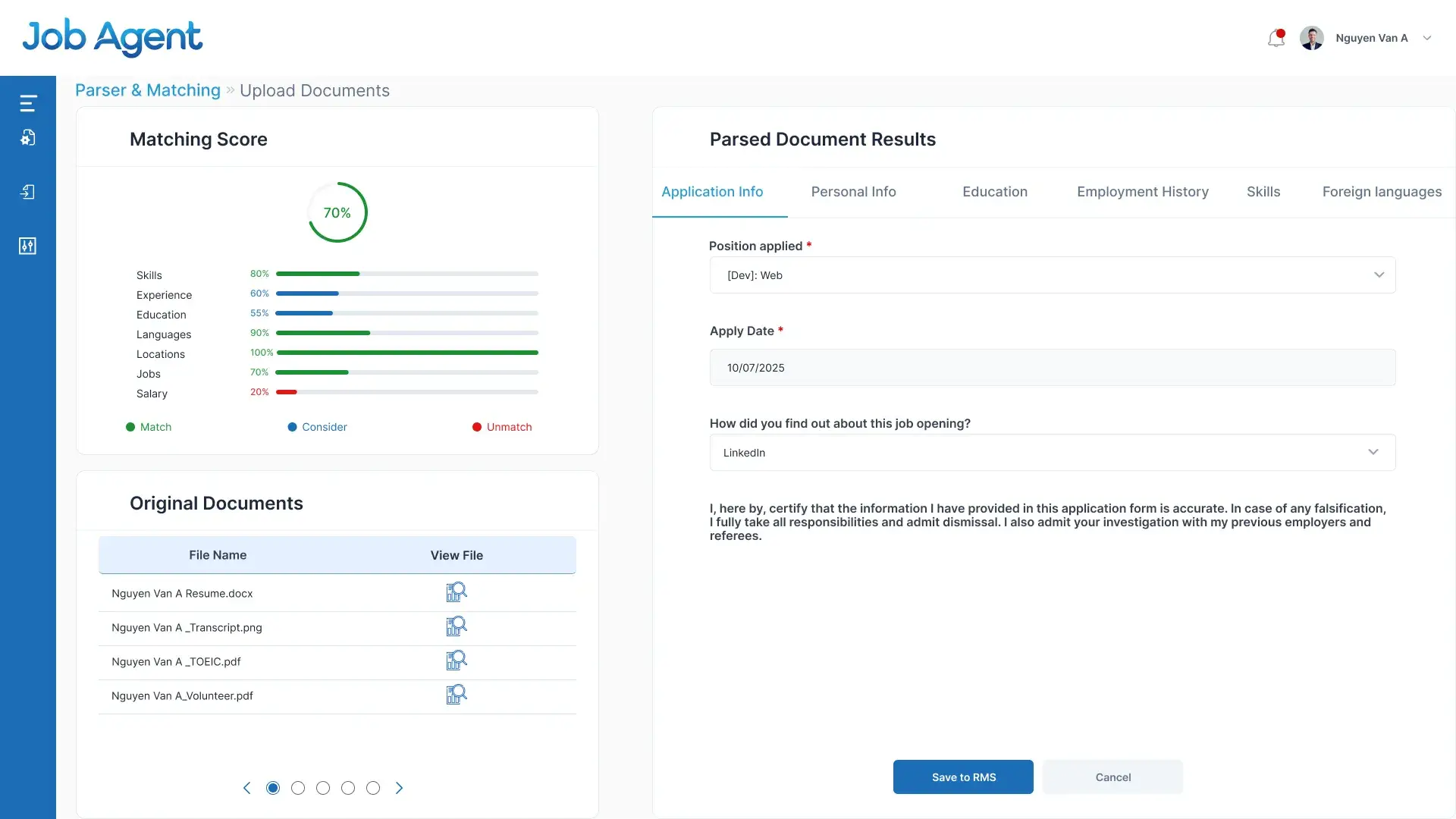Select the fourth pagination dot
The image size is (1456, 819).
coord(348,788)
